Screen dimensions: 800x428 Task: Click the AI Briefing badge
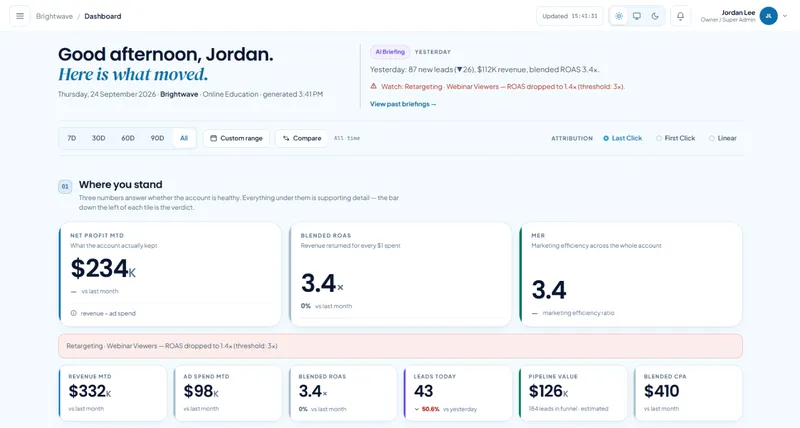tap(390, 52)
